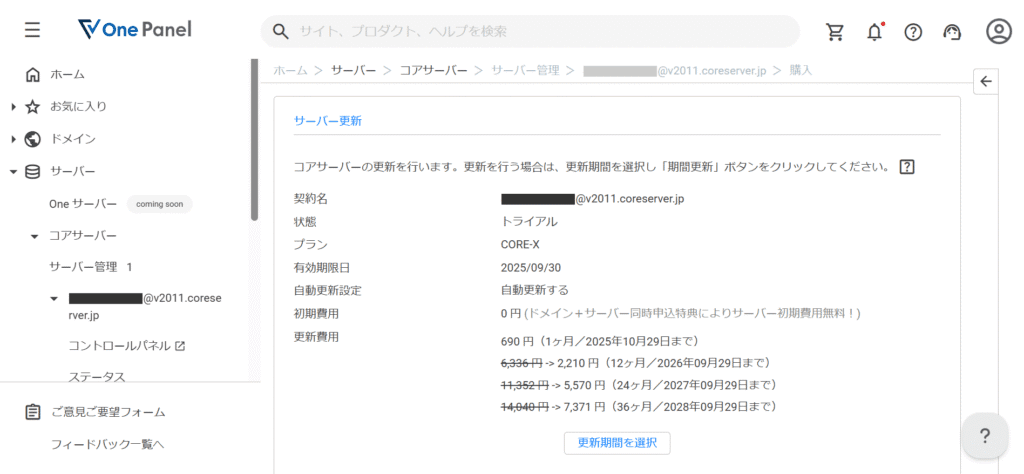Collapse the サーバー section
This screenshot has width=1024, height=474.
13,172
